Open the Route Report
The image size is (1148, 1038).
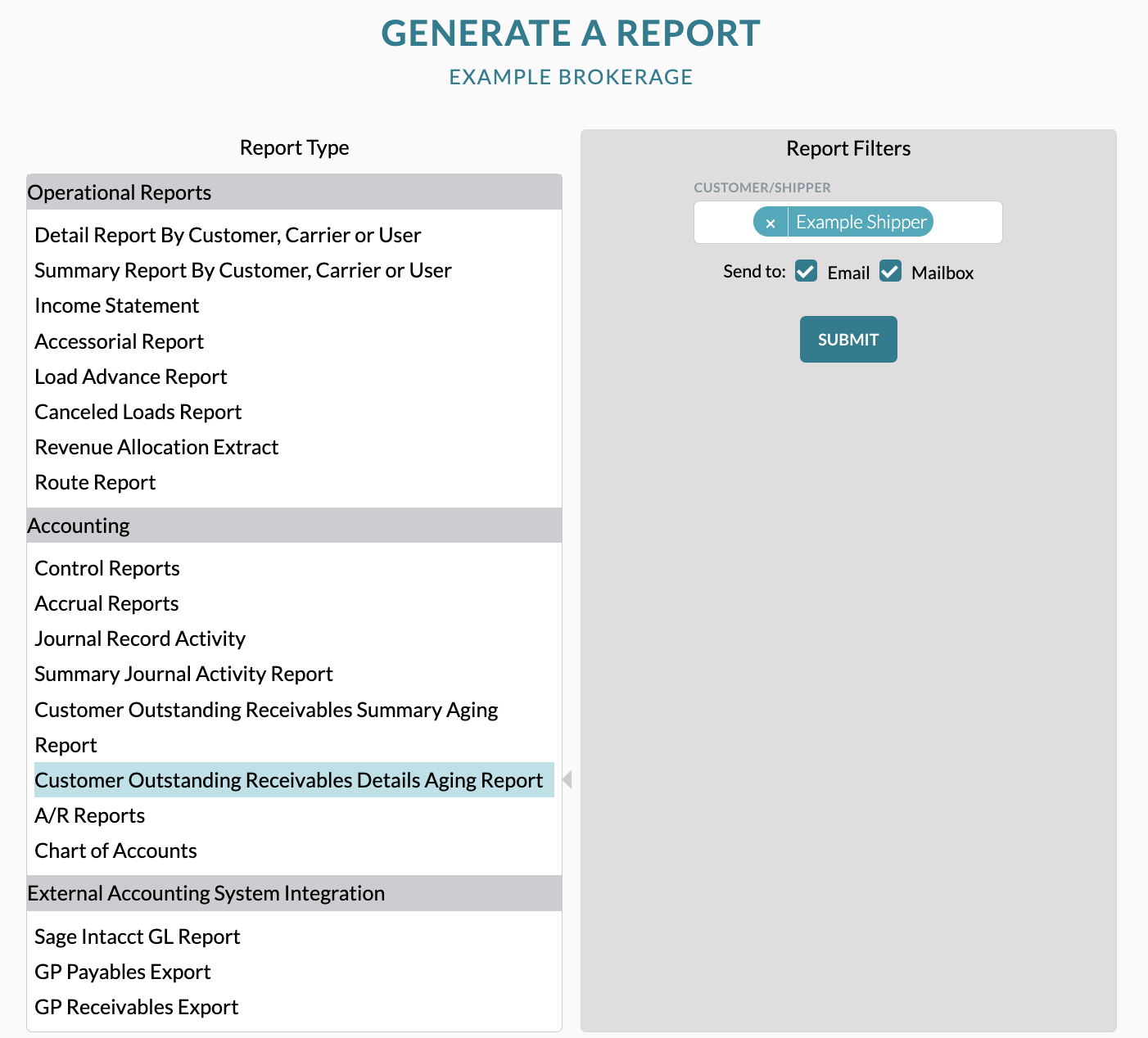tap(95, 482)
